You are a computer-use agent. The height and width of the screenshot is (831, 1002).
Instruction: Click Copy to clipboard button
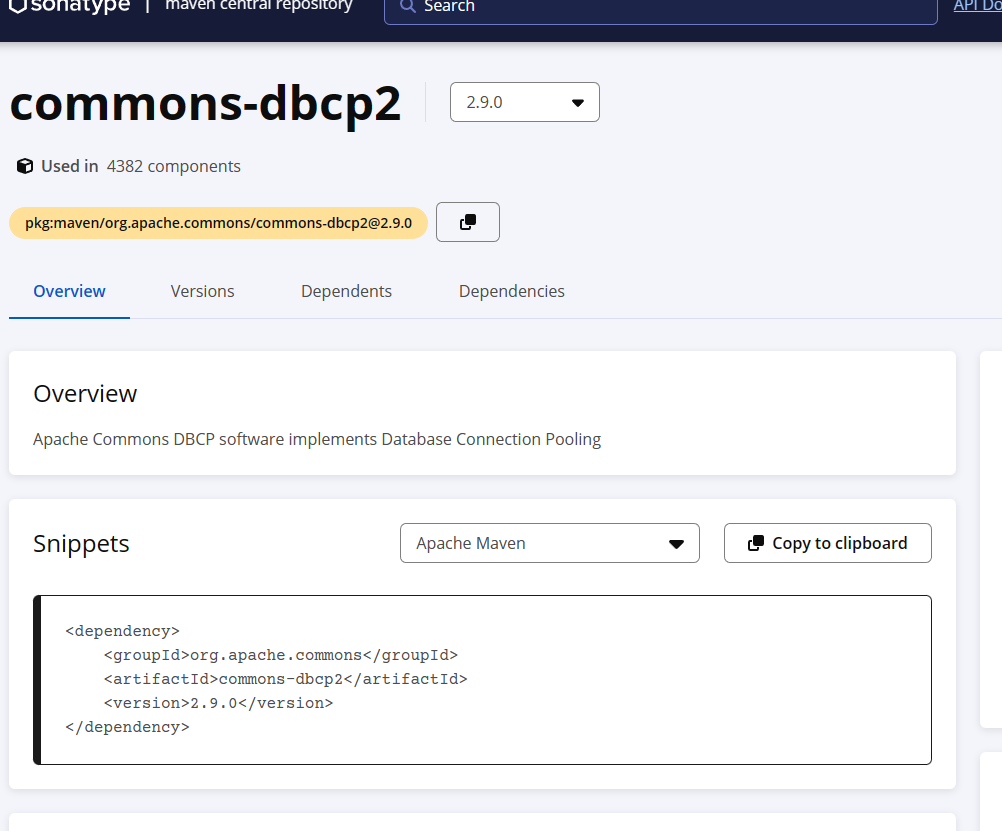coord(828,543)
